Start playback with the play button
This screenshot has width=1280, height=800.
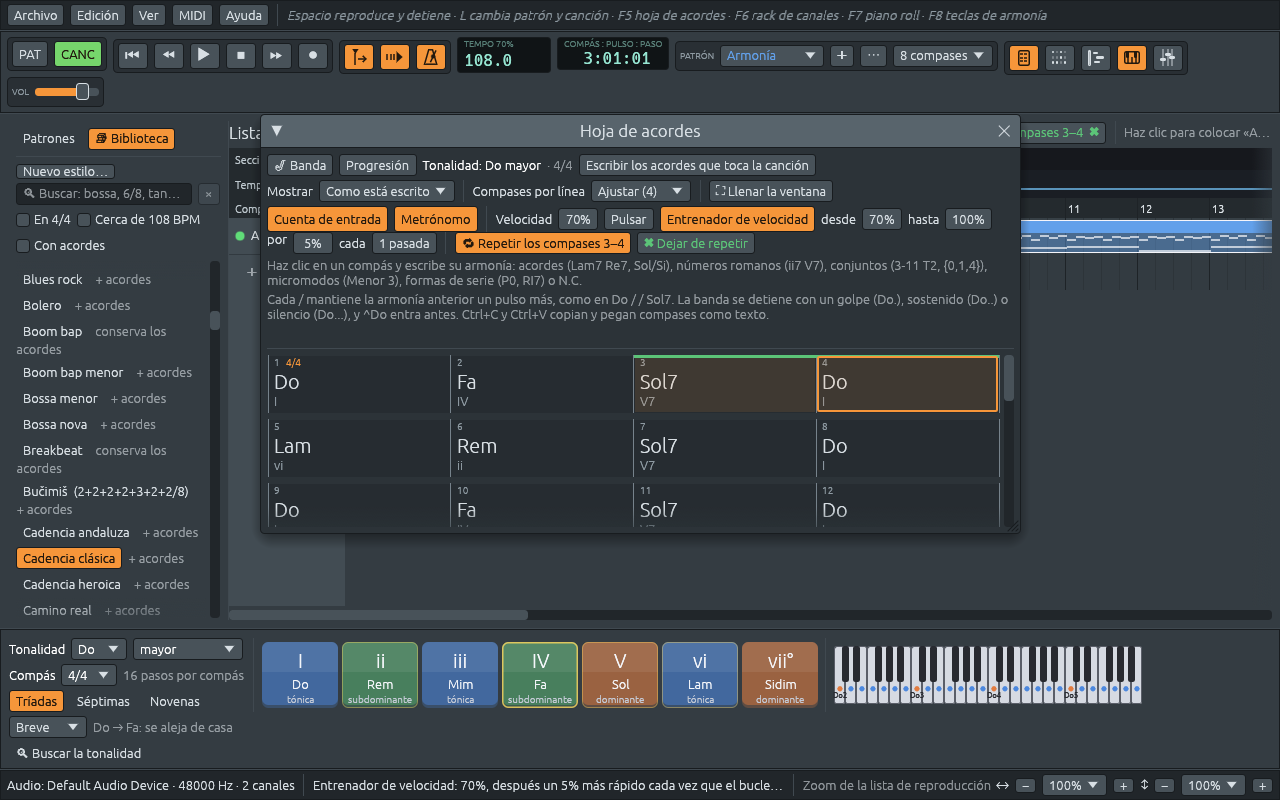point(204,56)
